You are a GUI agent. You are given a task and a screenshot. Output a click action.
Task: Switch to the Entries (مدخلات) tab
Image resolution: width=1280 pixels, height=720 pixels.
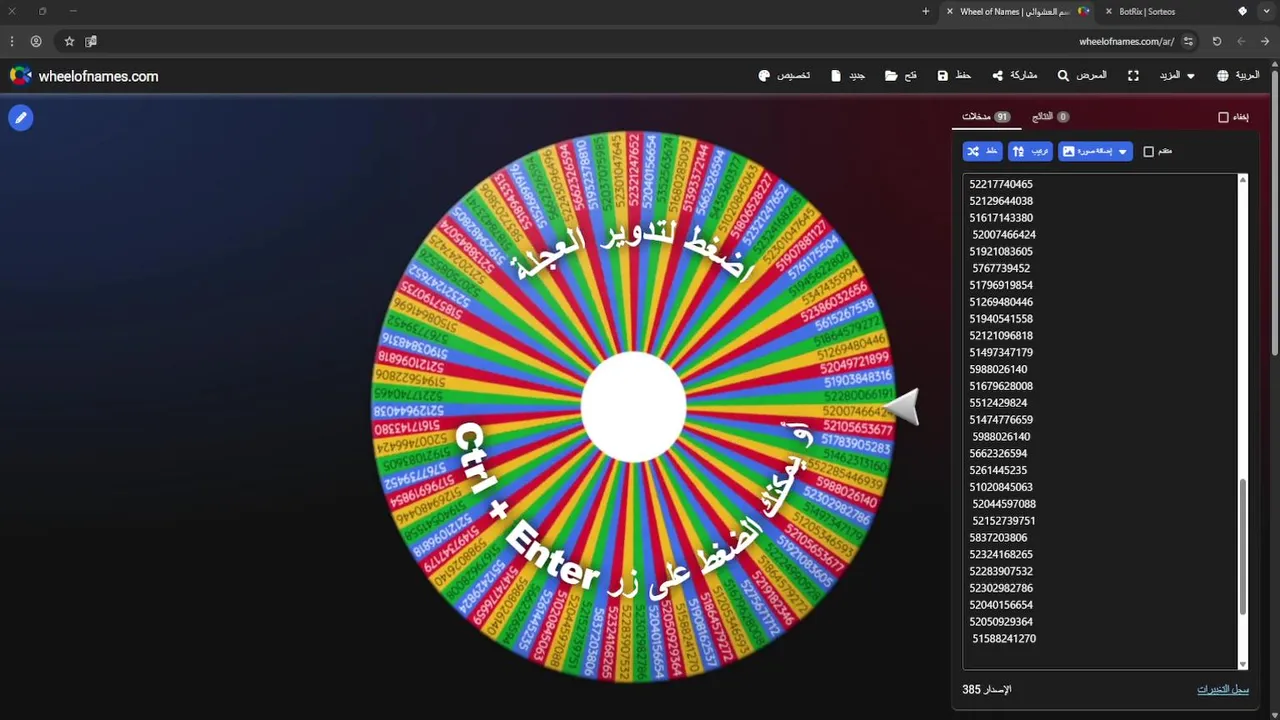pyautogui.click(x=986, y=117)
